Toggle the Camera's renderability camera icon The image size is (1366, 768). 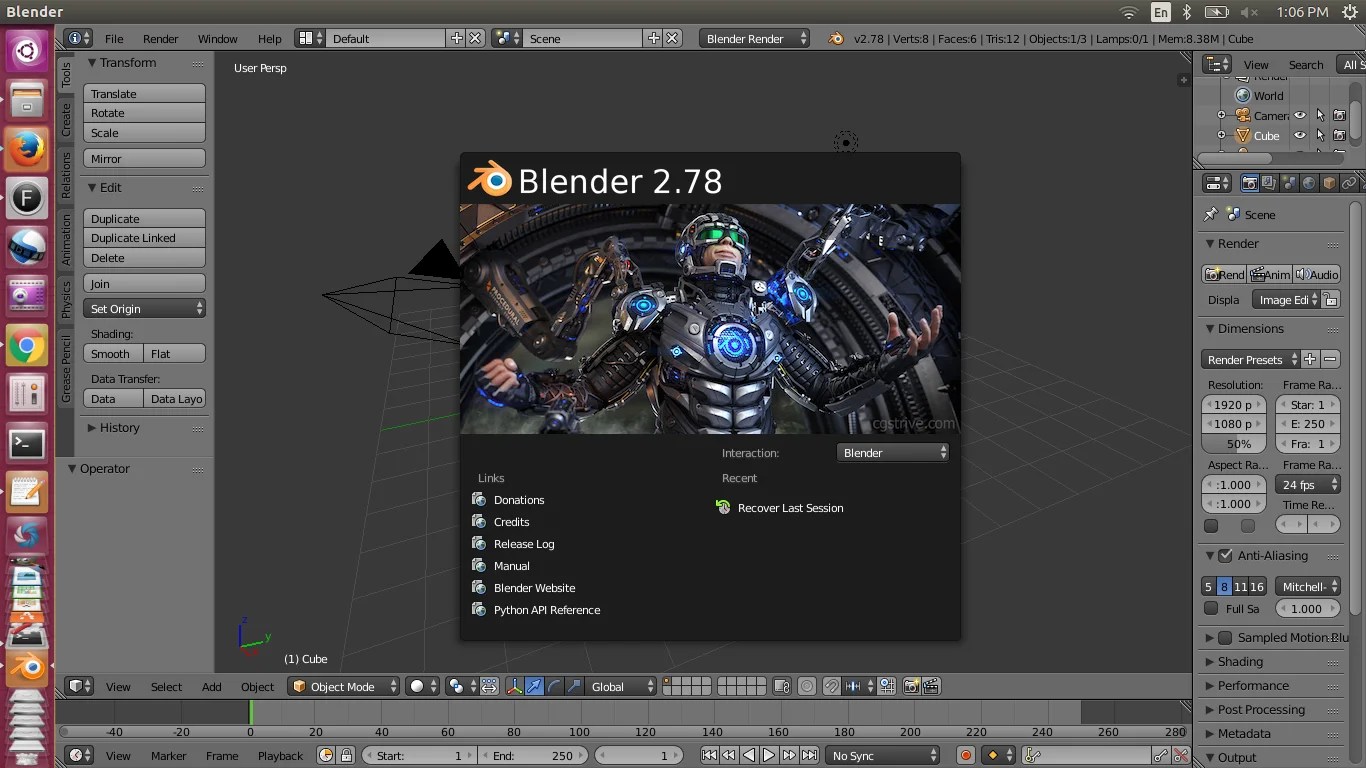tap(1339, 116)
